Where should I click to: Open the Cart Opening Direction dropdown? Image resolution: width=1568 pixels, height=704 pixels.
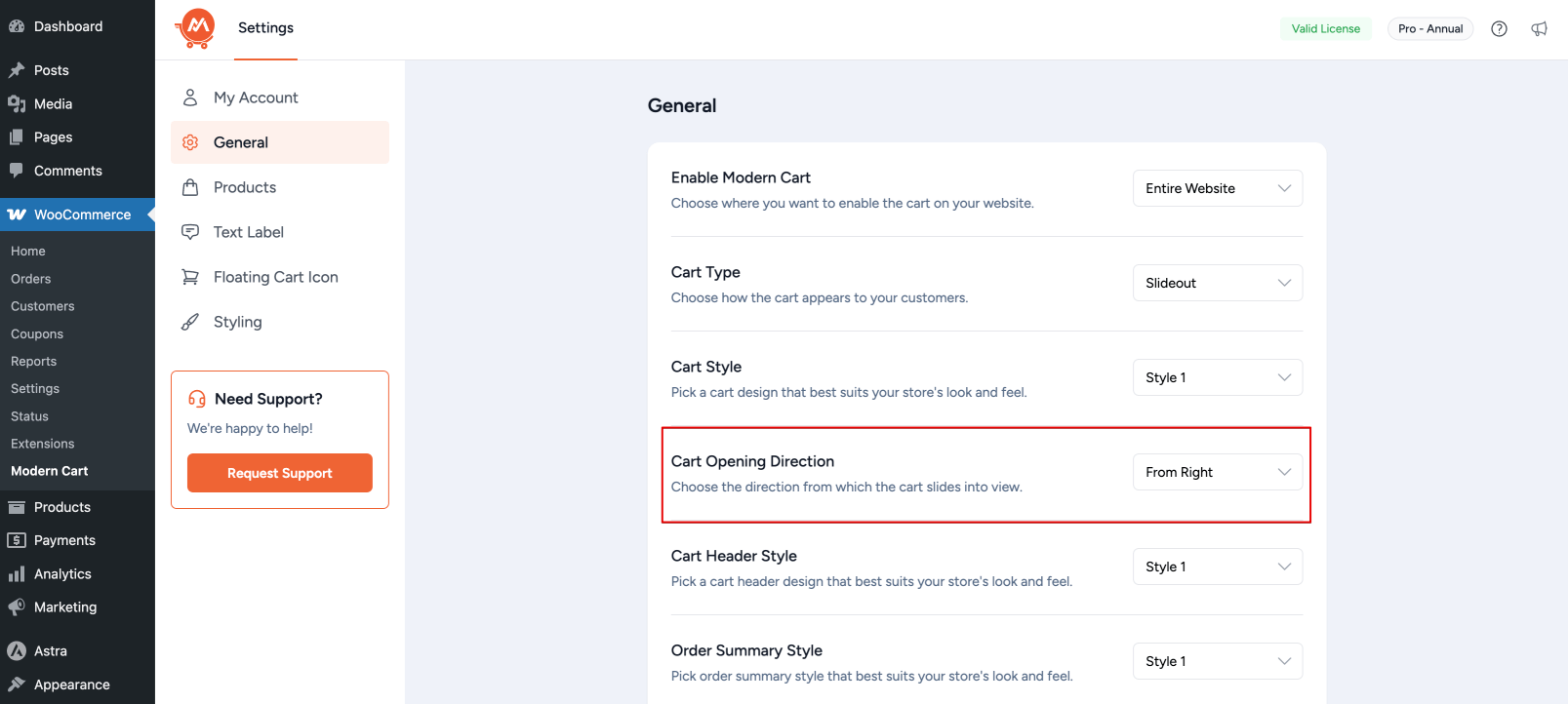1217,472
